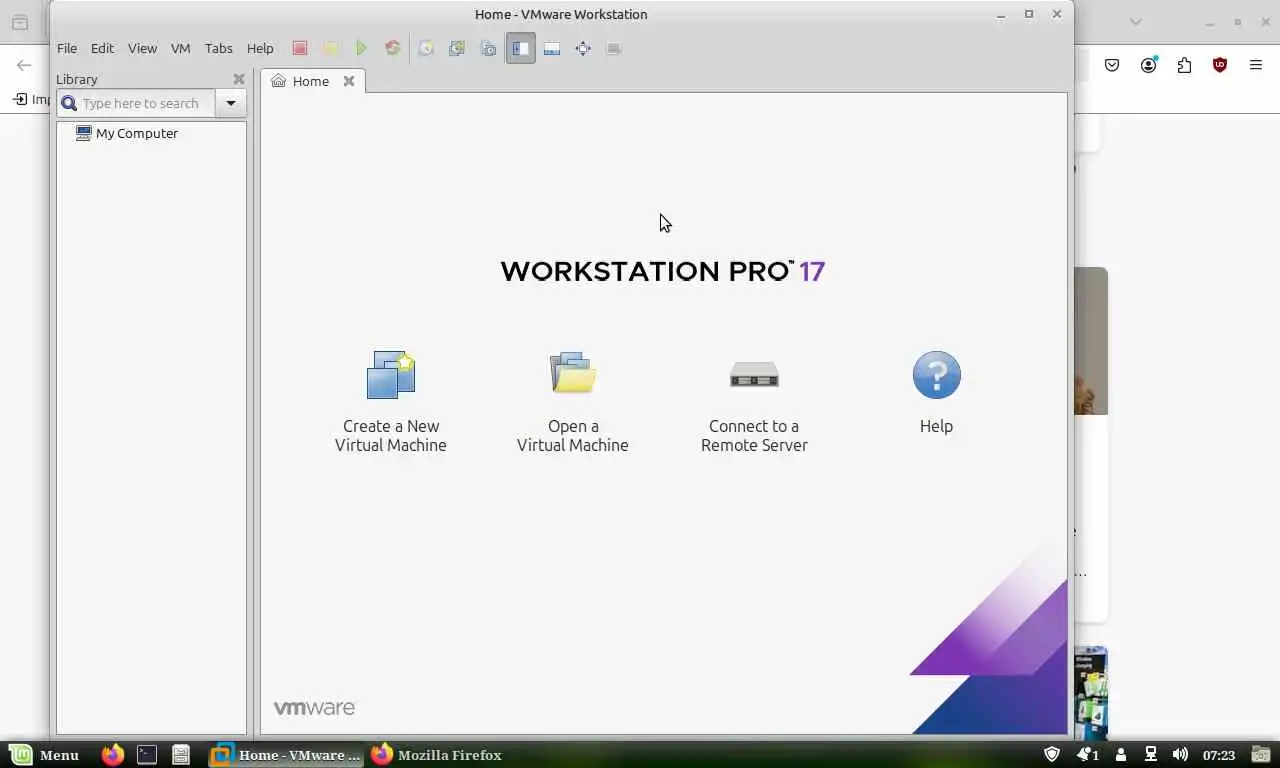Screen dimensions: 1280x768
Task: Click the Open a Virtual Machine folder icon
Action: click(x=573, y=373)
